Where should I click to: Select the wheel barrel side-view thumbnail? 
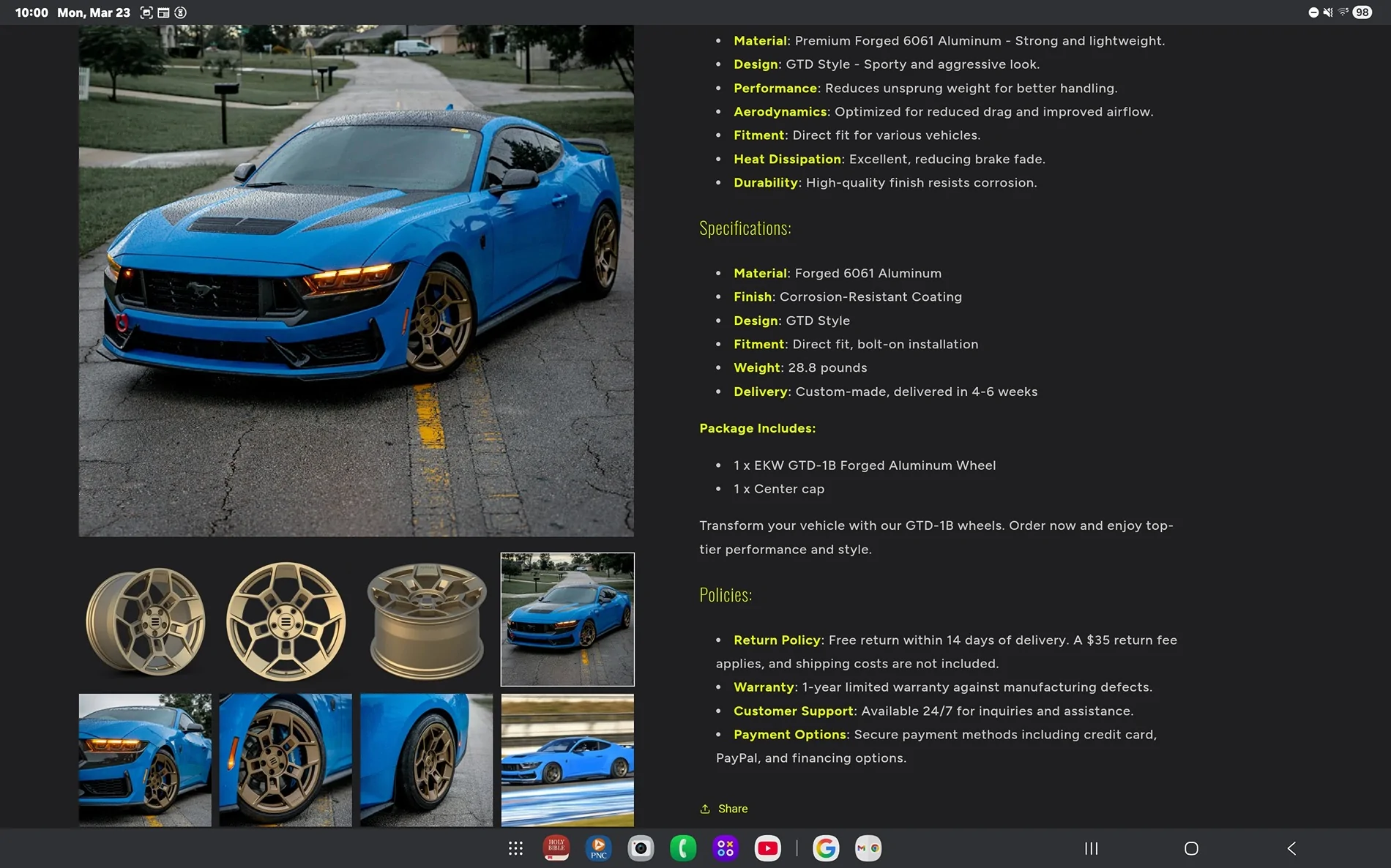[x=427, y=620]
